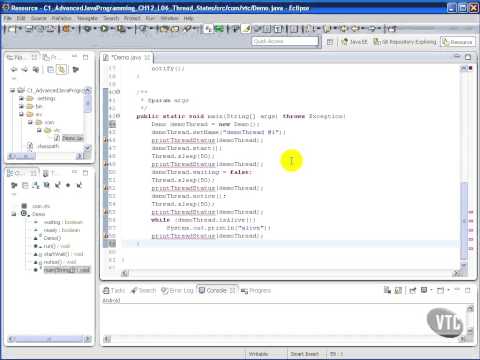Open the Navigate menu
480x360 pixels.
click(87, 18)
